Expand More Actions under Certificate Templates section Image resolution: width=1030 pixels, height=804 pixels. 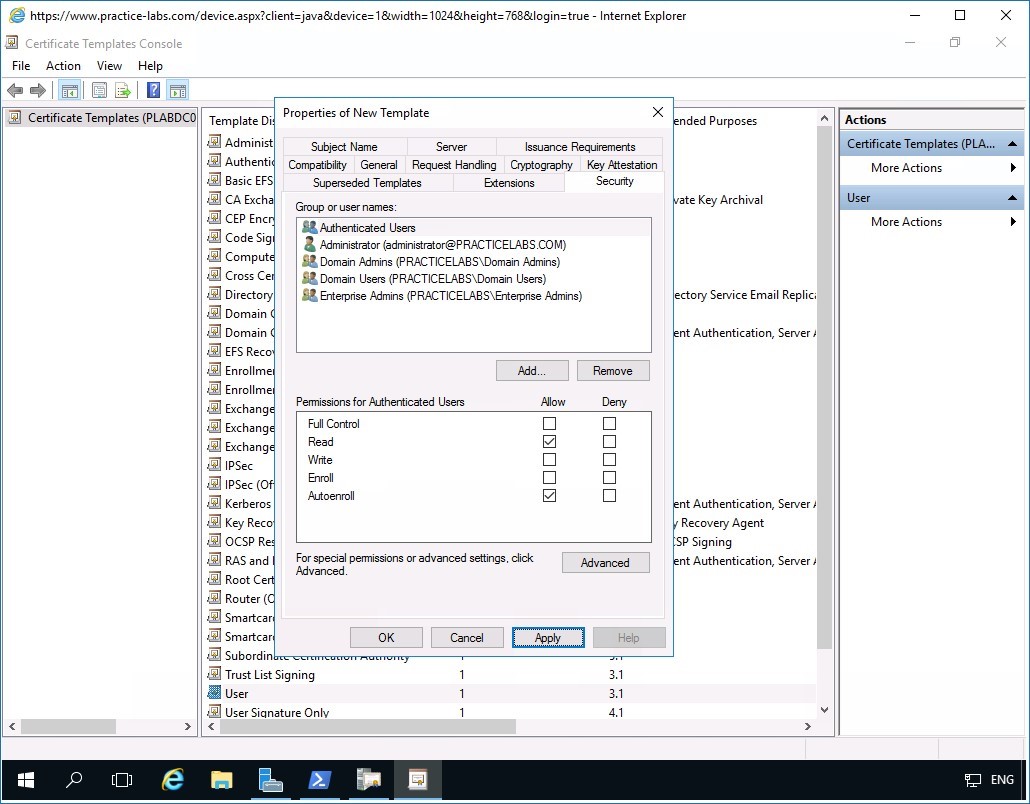[x=1013, y=168]
